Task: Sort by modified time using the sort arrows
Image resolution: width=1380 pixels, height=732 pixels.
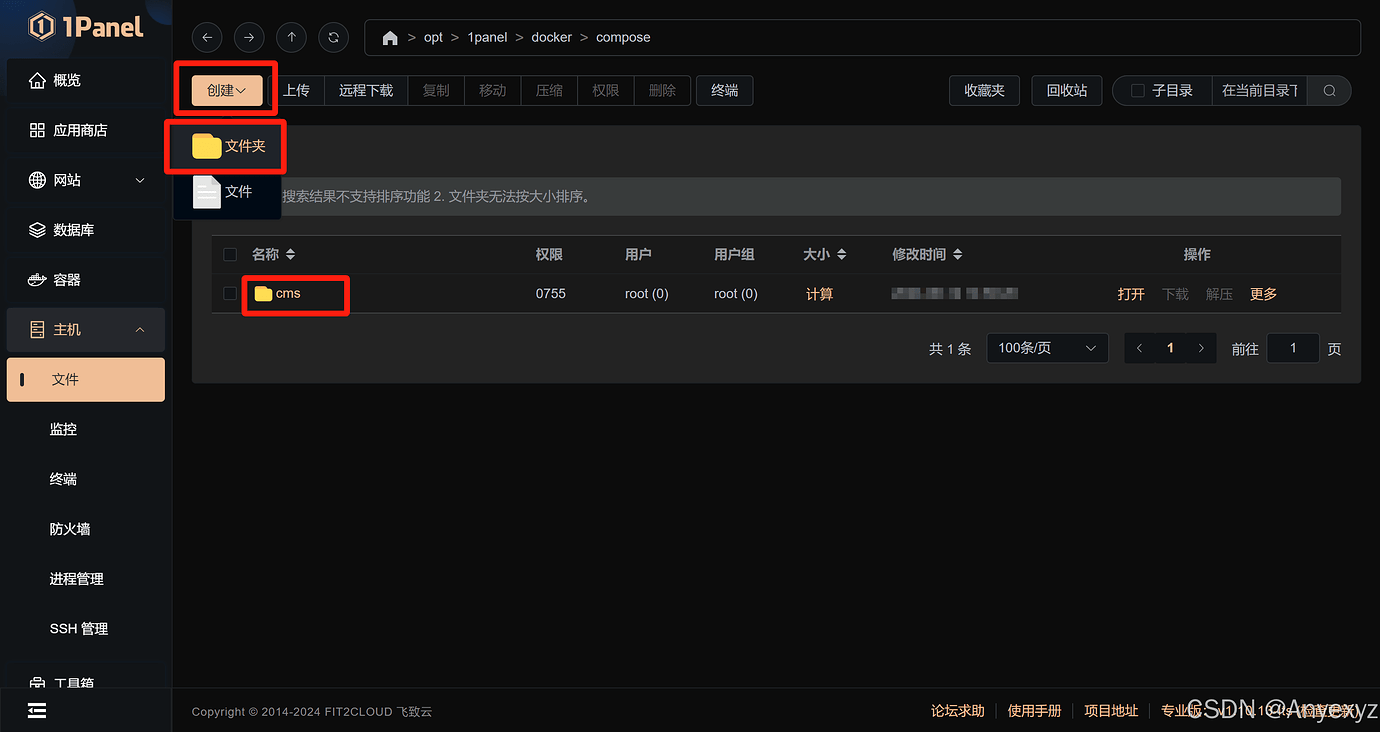Action: pos(957,255)
